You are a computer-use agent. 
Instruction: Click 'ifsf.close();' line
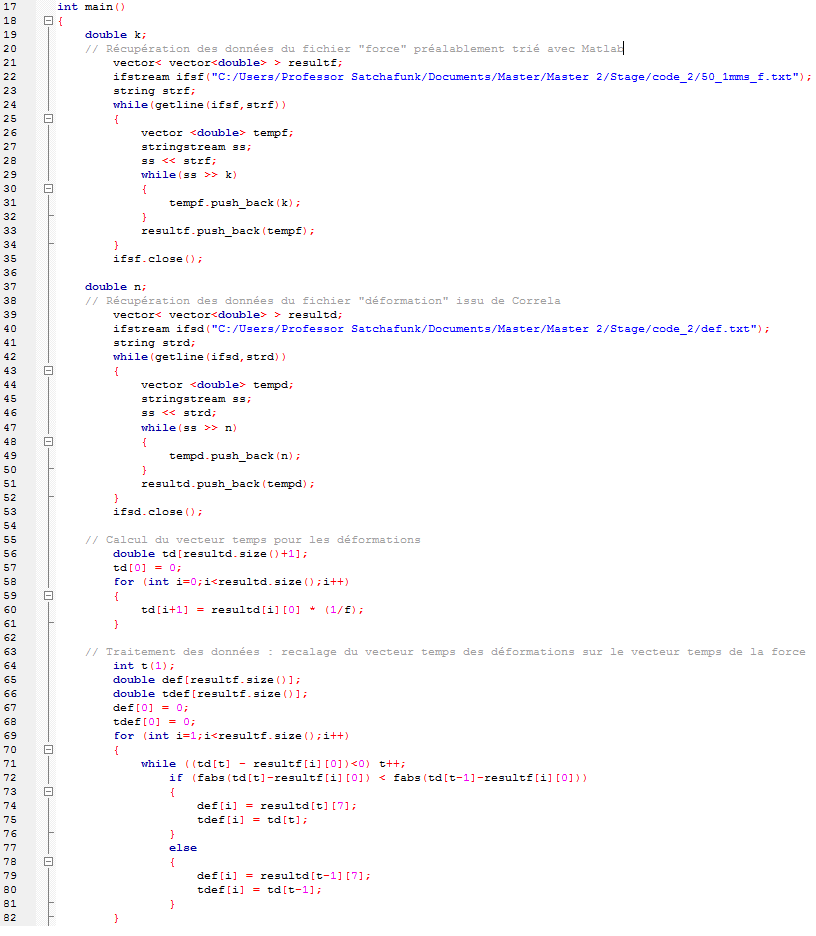pyautogui.click(x=158, y=259)
